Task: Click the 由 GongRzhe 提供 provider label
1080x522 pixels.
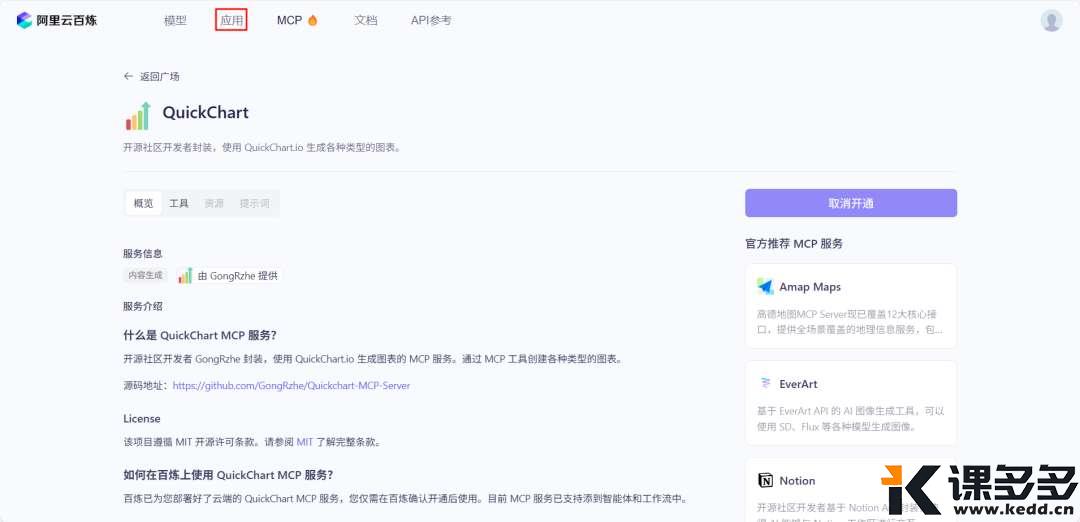Action: point(238,275)
